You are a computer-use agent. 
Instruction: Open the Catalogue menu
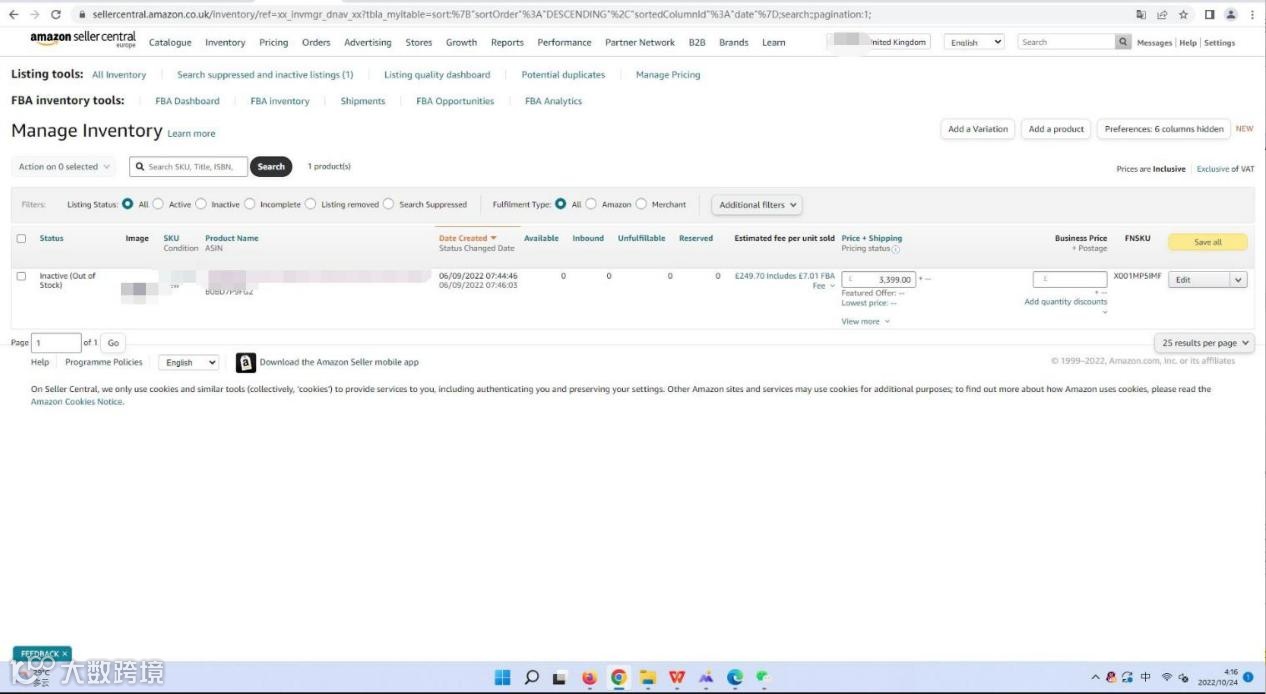click(170, 43)
